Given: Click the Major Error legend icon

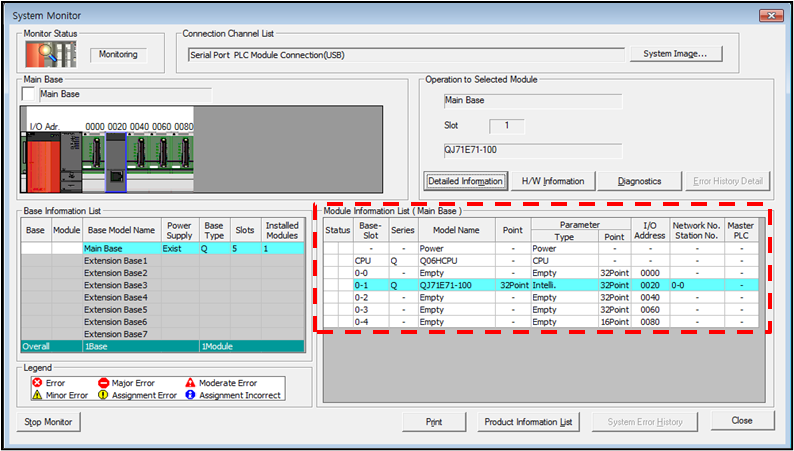Looking at the screenshot, I should click(x=103, y=383).
